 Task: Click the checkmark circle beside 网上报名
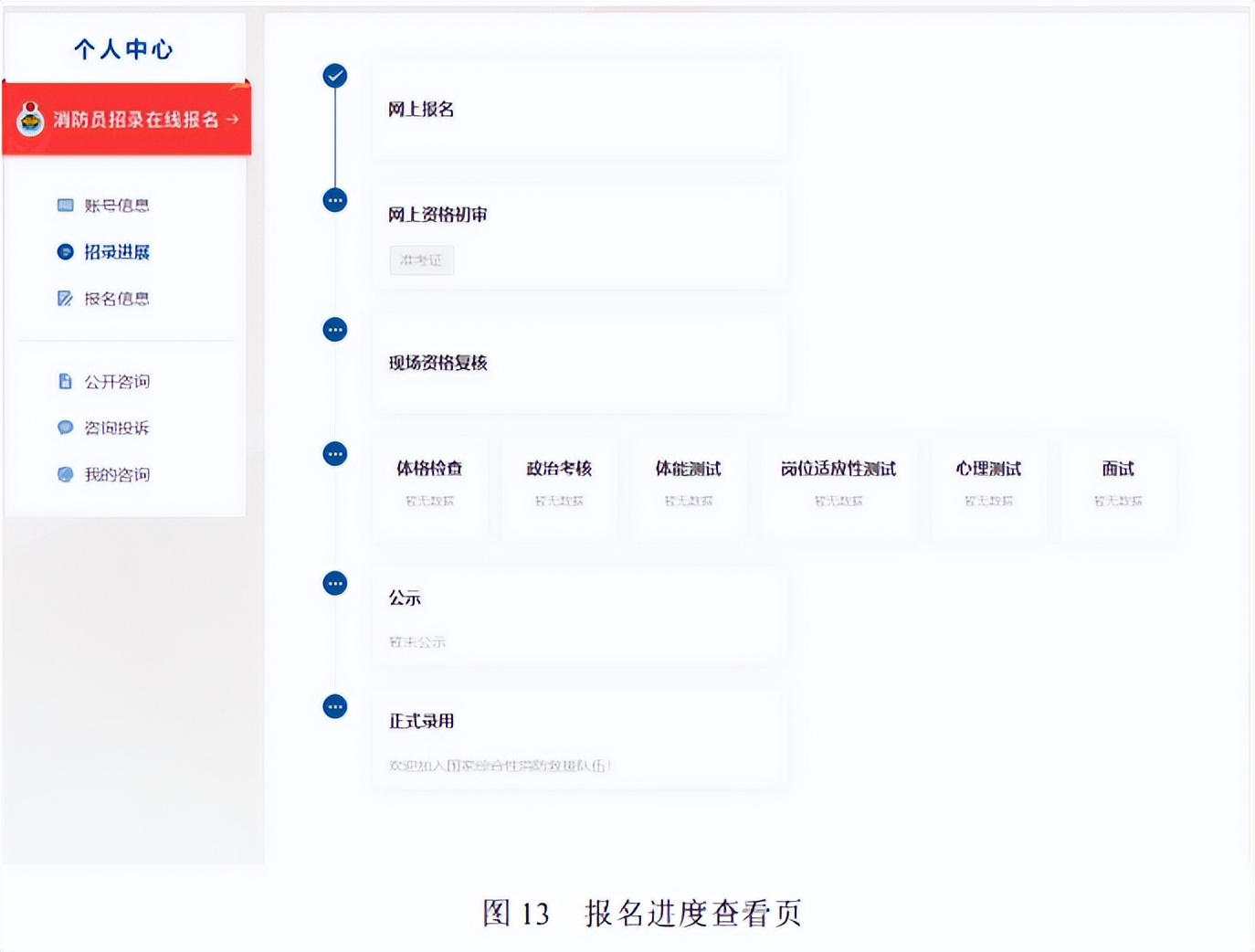pyautogui.click(x=335, y=76)
